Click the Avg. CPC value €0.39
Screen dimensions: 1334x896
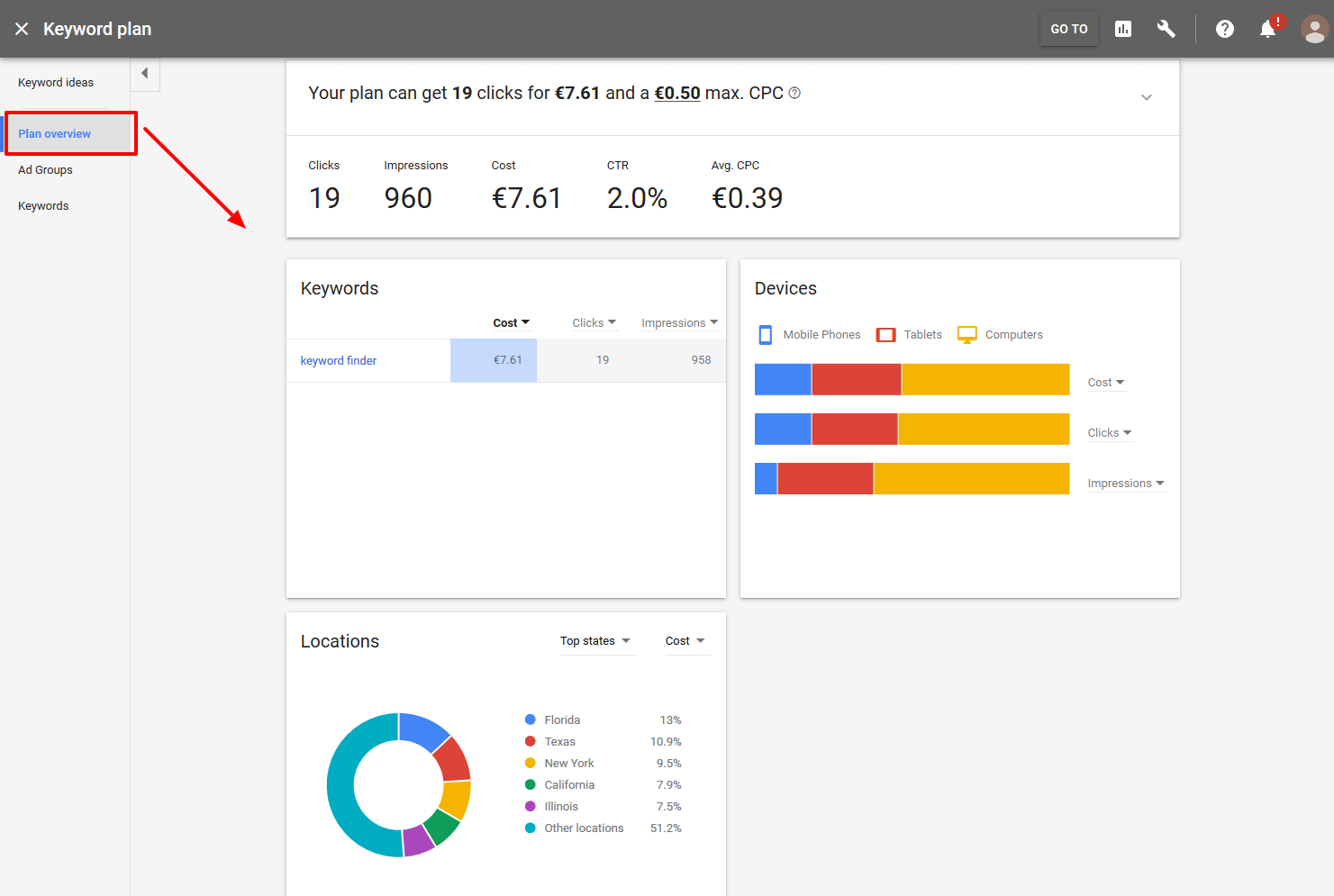coord(747,198)
